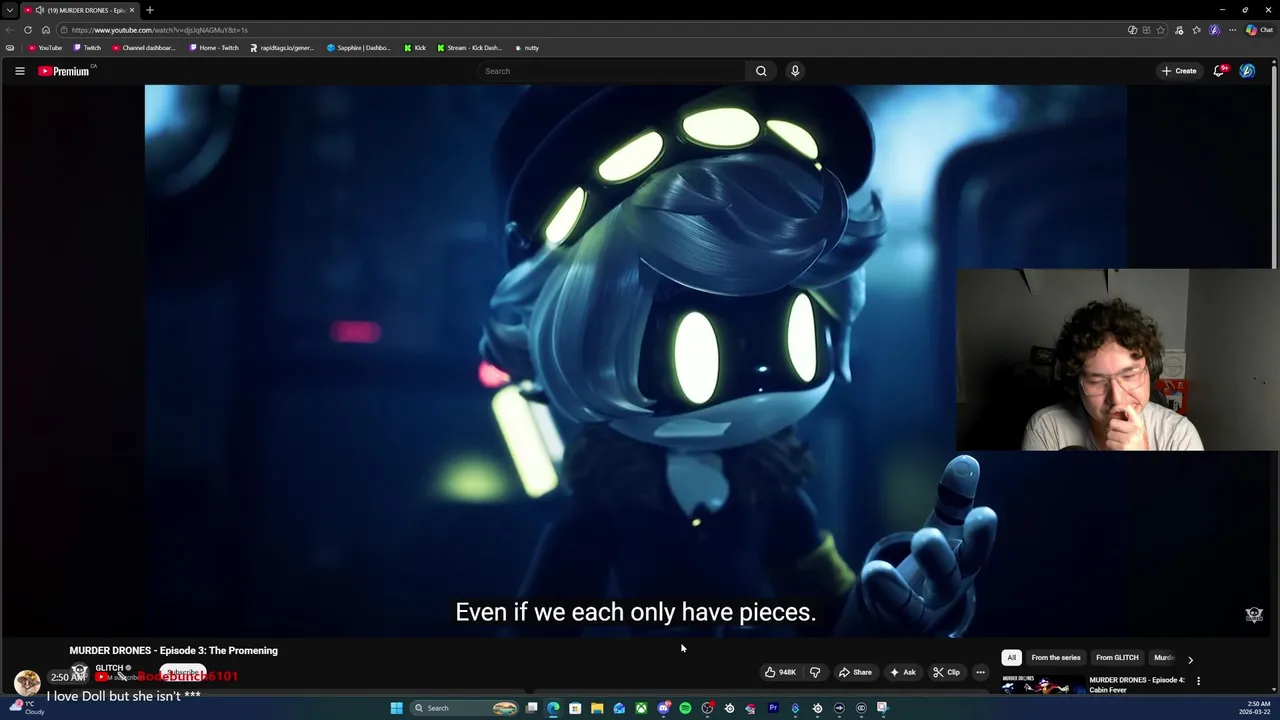1280x720 pixels.
Task: Open Xbox app from taskbar
Action: click(641, 708)
